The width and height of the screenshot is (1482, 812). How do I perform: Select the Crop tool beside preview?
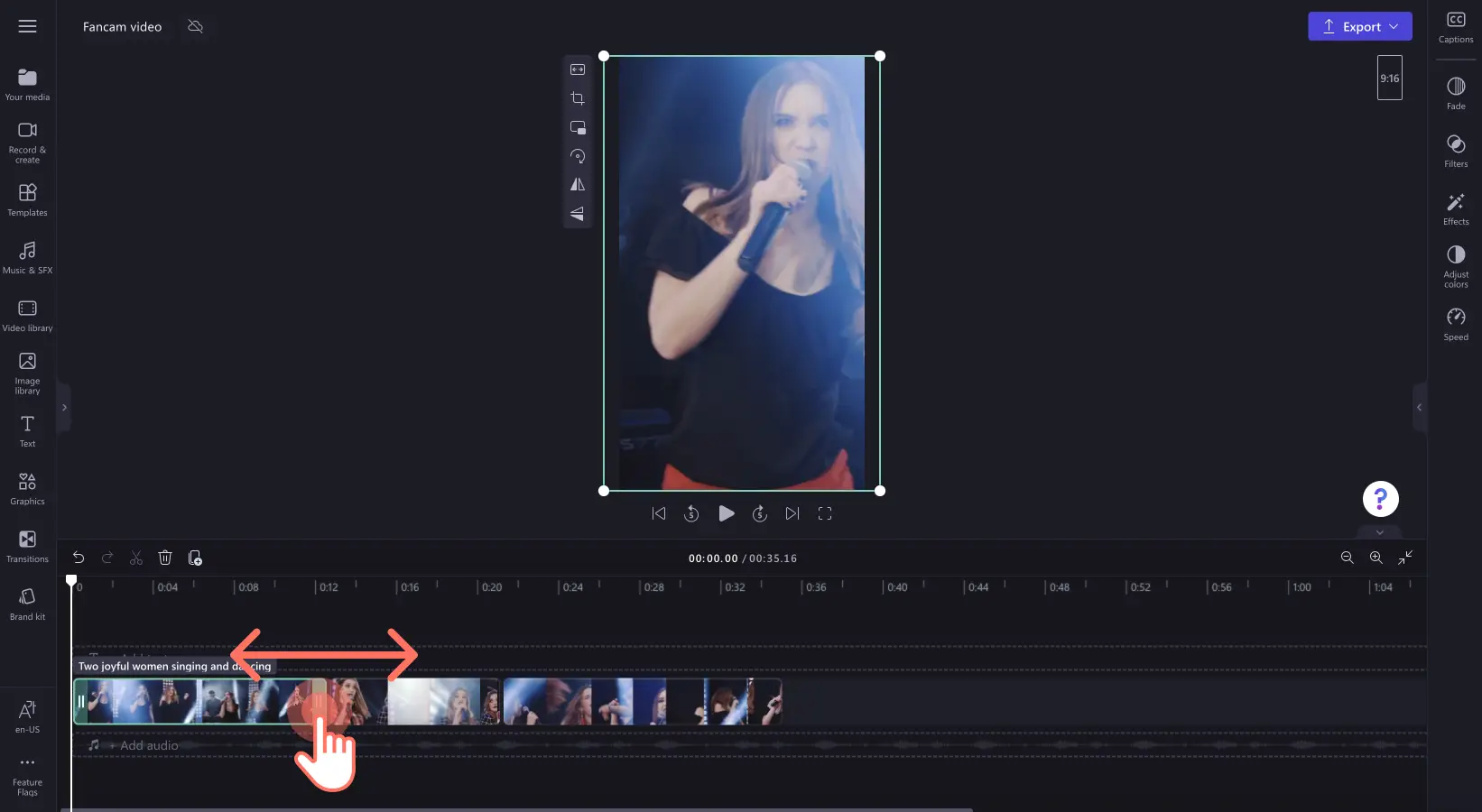coord(578,98)
